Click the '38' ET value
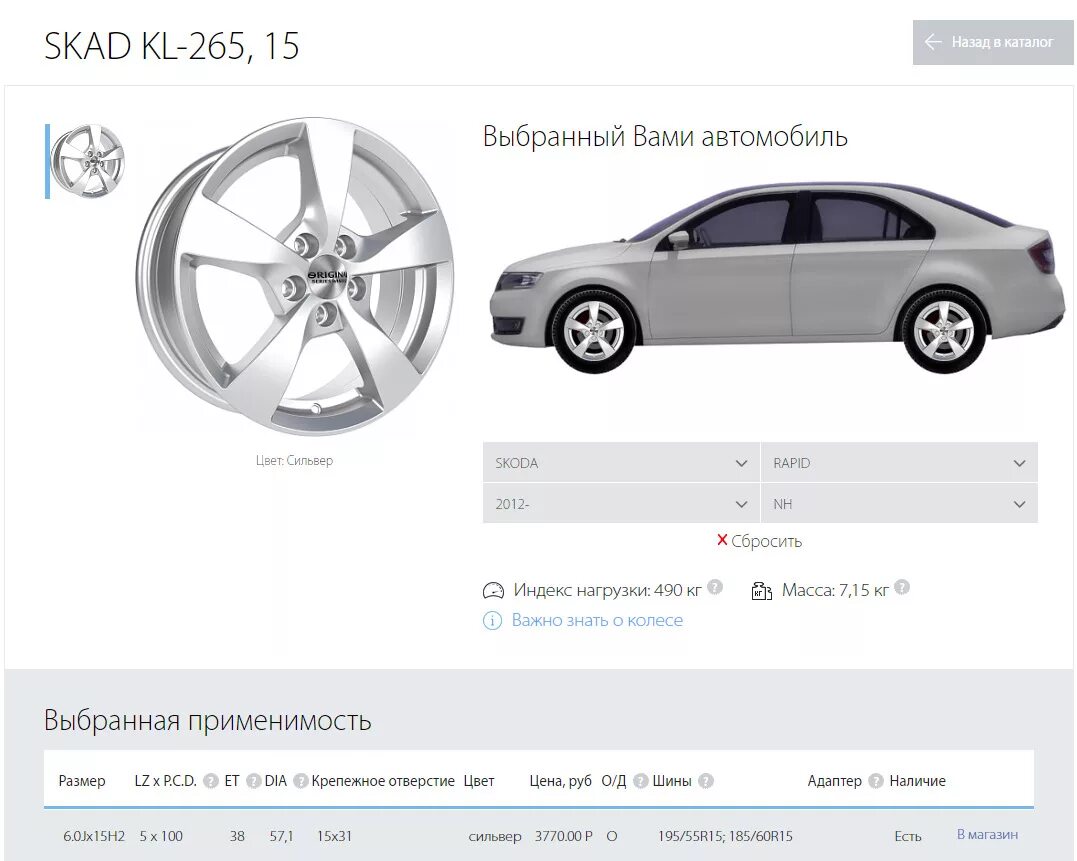 click(237, 836)
